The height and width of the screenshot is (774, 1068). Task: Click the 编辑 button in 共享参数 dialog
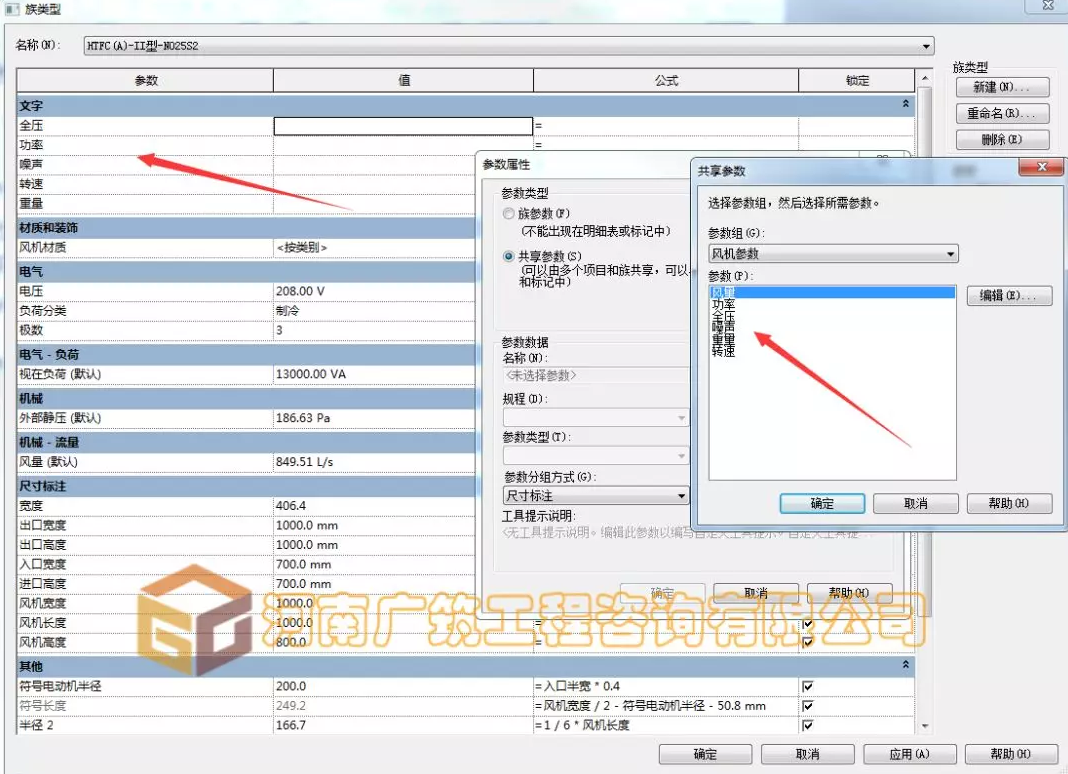click(x=1008, y=296)
